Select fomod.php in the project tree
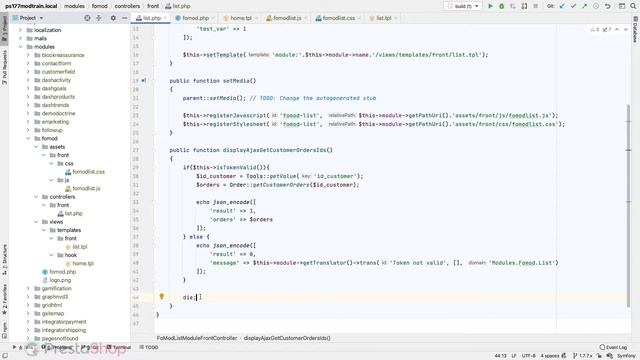Viewport: 640px width, 360px height. tap(59, 272)
